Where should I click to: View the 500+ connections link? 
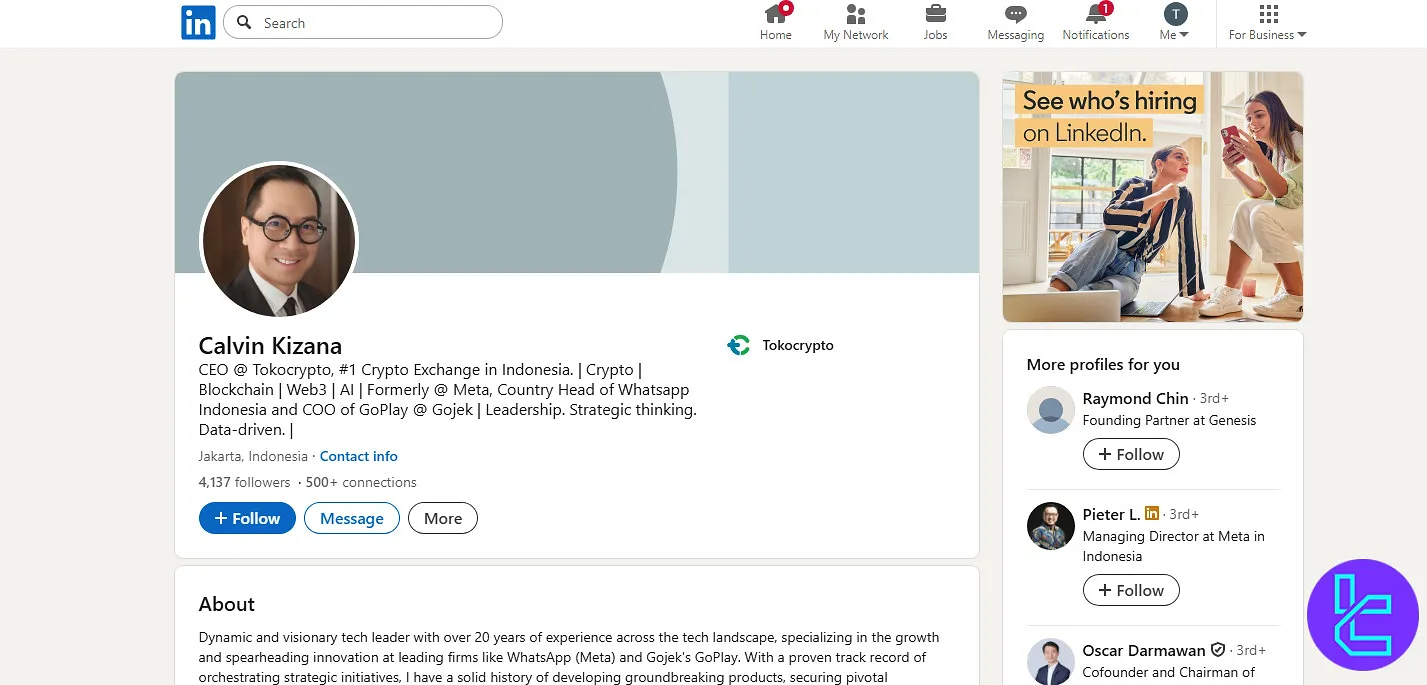pyautogui.click(x=361, y=482)
